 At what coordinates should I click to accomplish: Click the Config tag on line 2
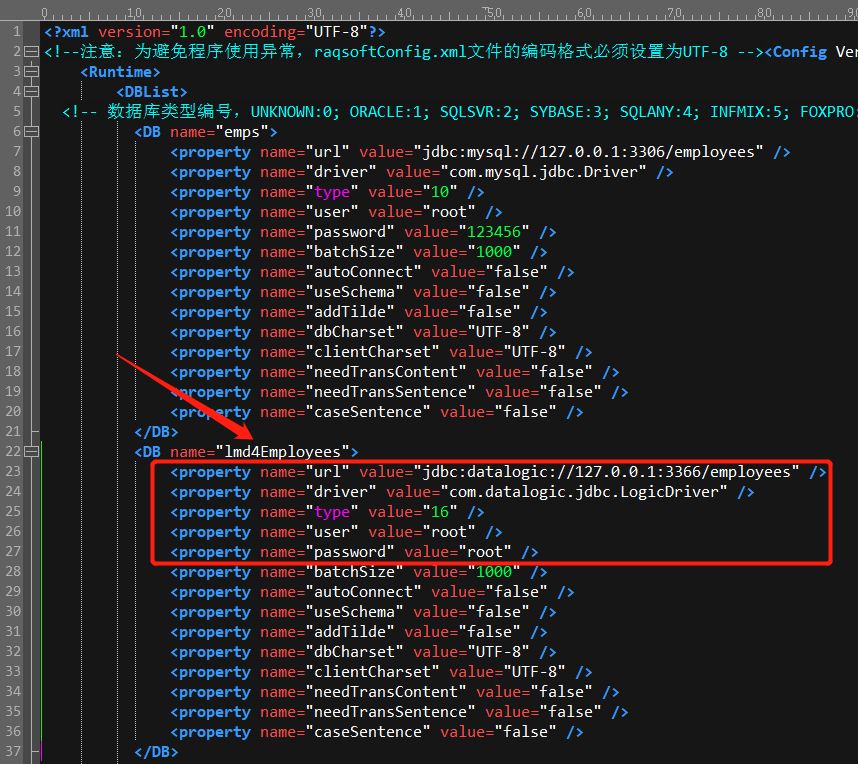pyautogui.click(x=796, y=52)
